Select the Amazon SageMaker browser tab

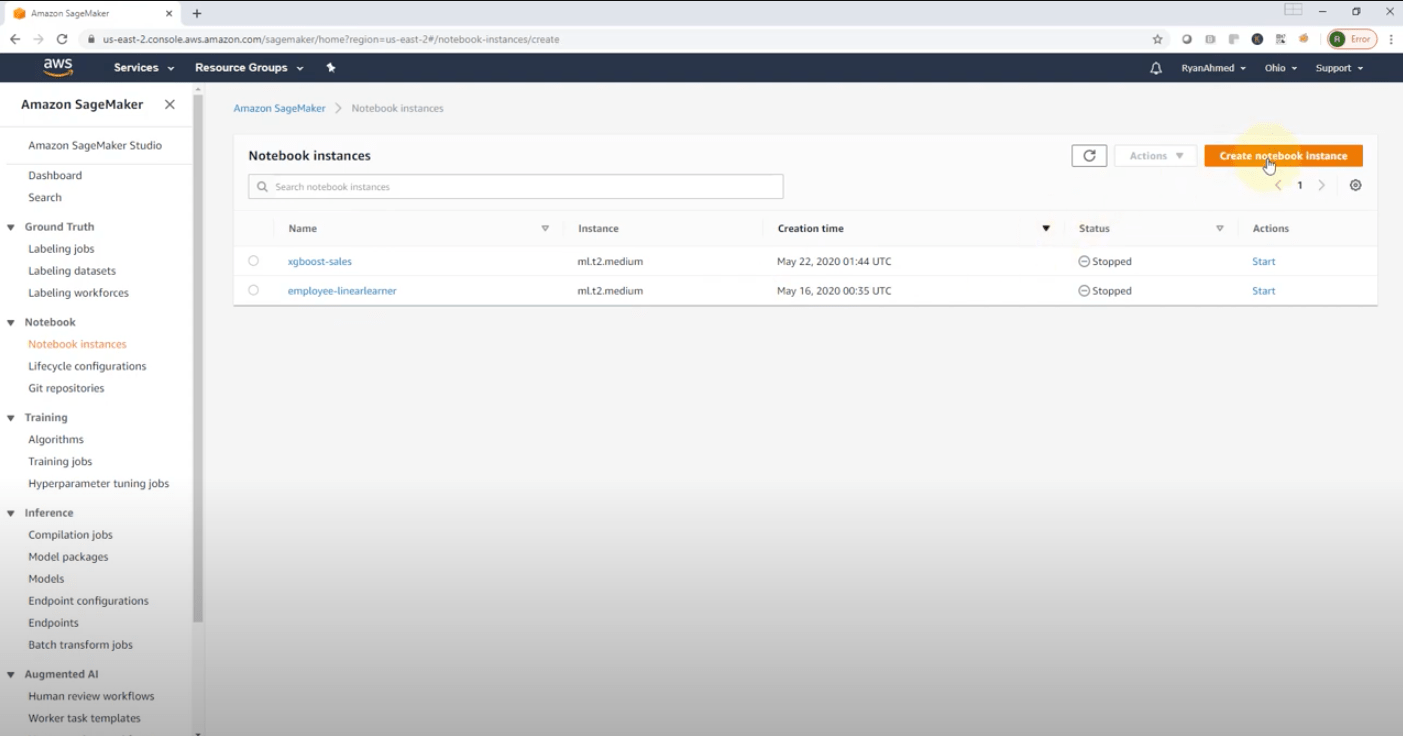[92, 13]
